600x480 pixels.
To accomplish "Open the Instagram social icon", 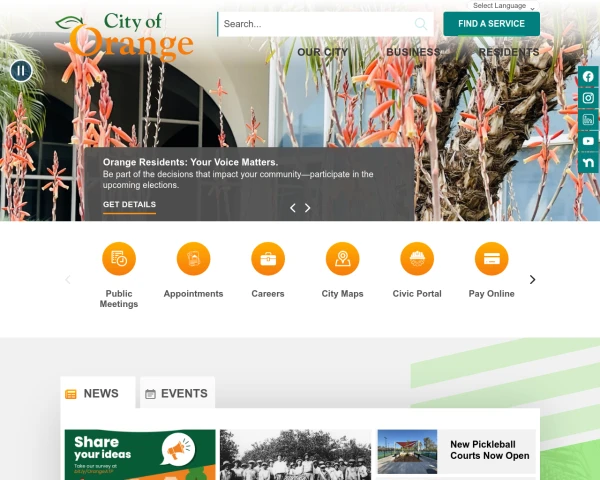I will click(588, 98).
